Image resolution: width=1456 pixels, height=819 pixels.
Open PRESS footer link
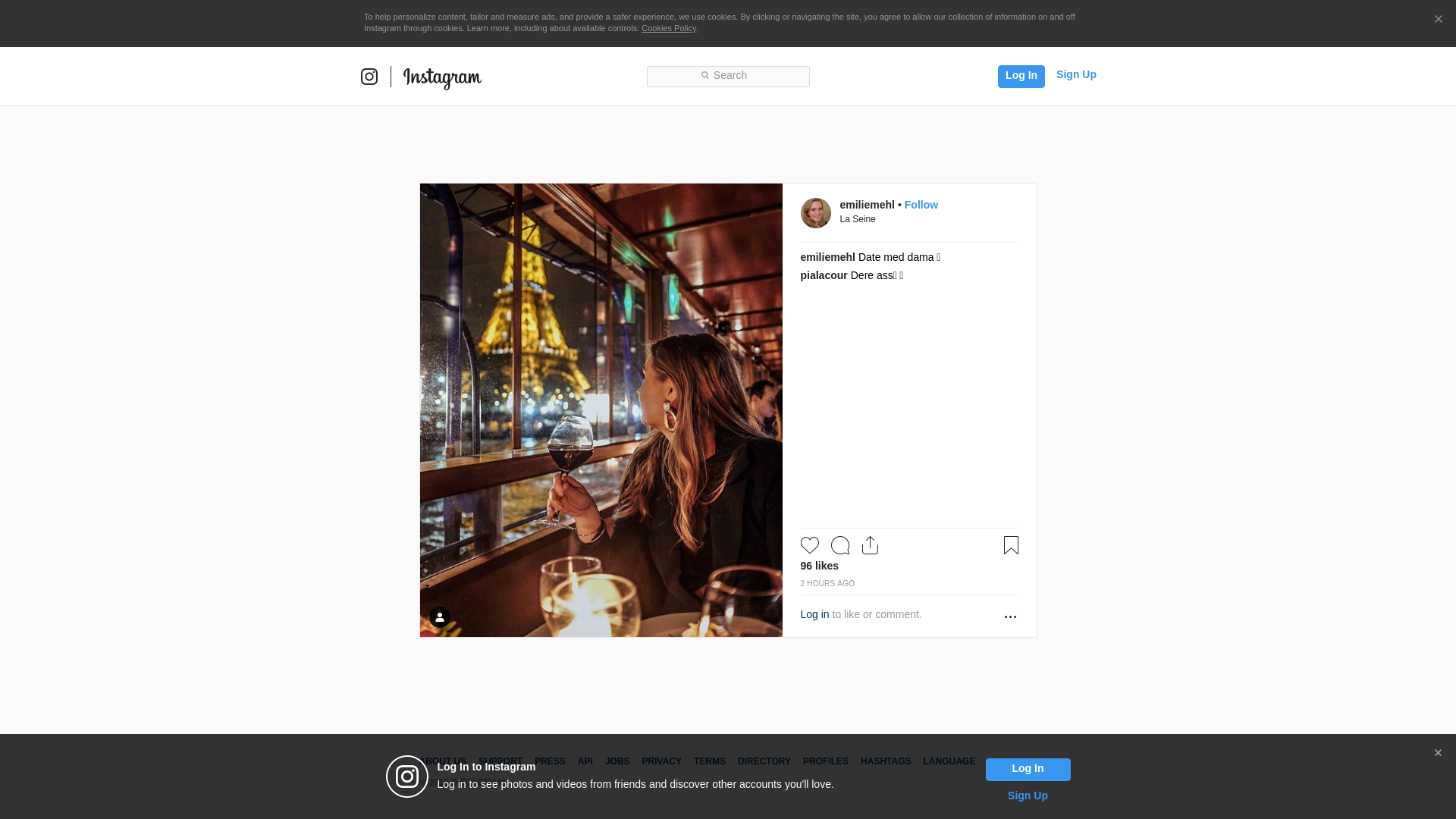pyautogui.click(x=550, y=761)
